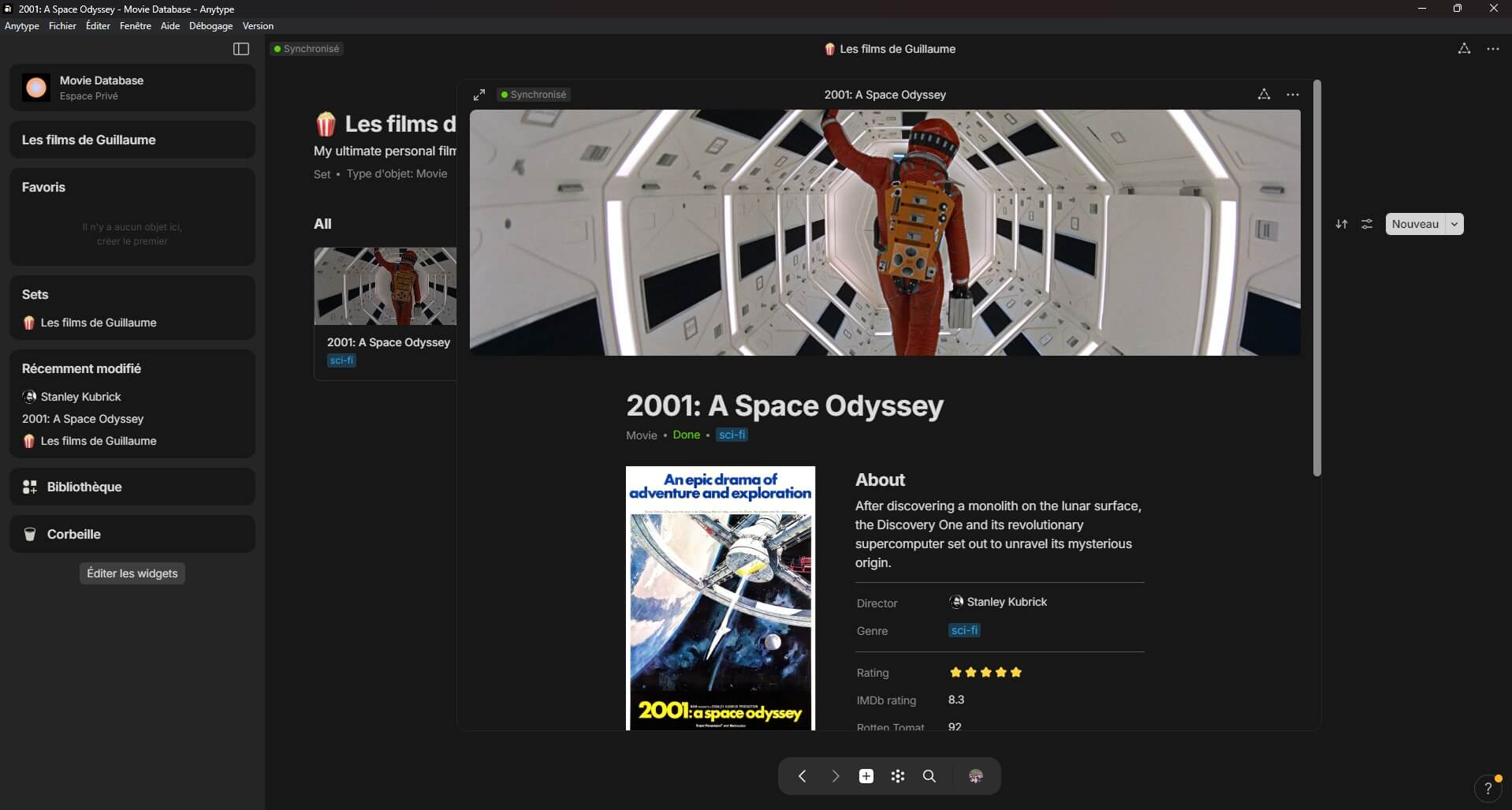Open the Fichier menu
1512x810 pixels.
pyautogui.click(x=62, y=26)
